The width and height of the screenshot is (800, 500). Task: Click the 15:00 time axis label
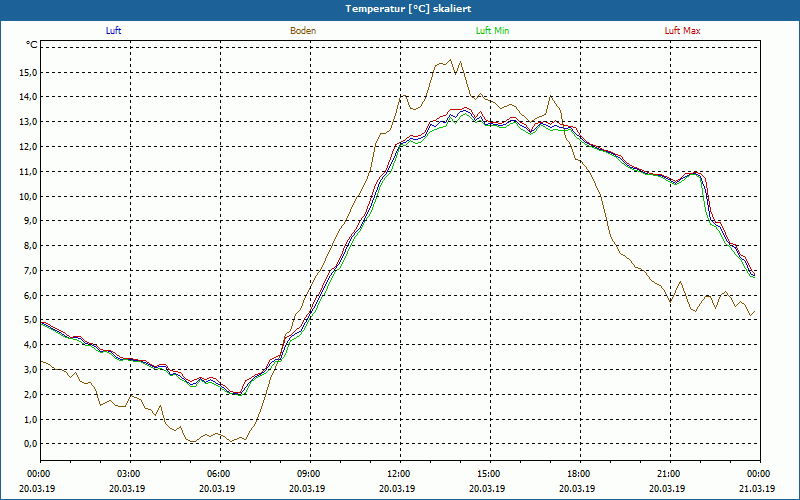(490, 474)
